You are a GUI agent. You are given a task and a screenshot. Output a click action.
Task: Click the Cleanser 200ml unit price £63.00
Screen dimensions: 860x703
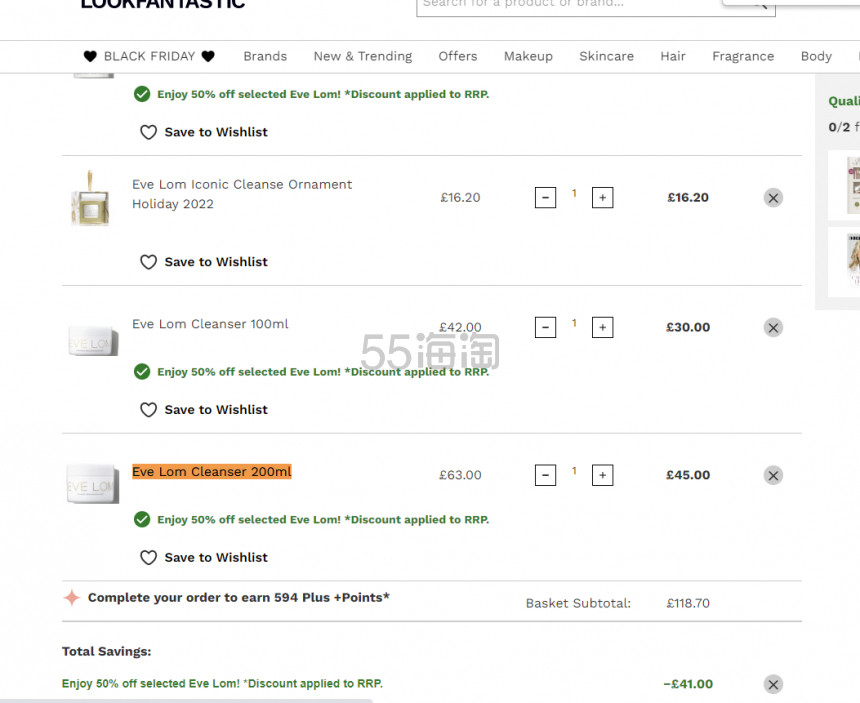pyautogui.click(x=460, y=475)
